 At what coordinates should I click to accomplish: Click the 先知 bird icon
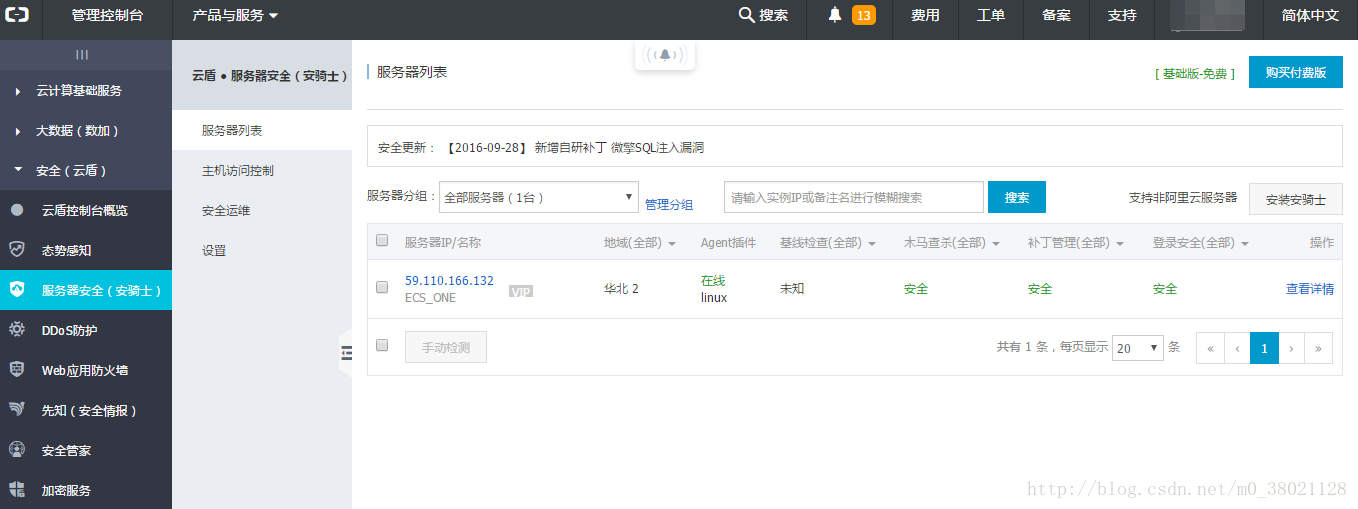(17, 410)
